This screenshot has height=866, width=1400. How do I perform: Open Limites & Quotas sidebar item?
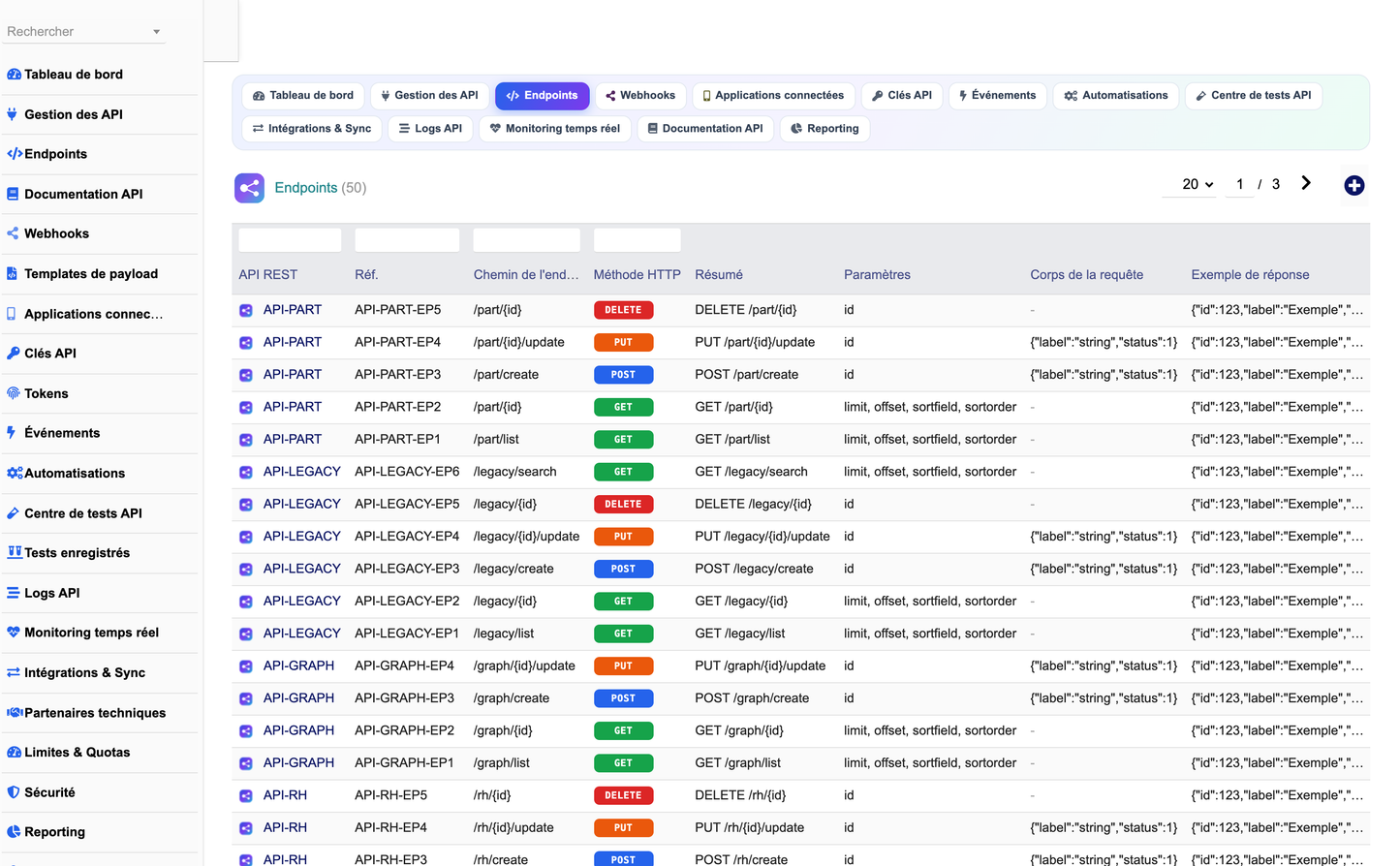(77, 753)
